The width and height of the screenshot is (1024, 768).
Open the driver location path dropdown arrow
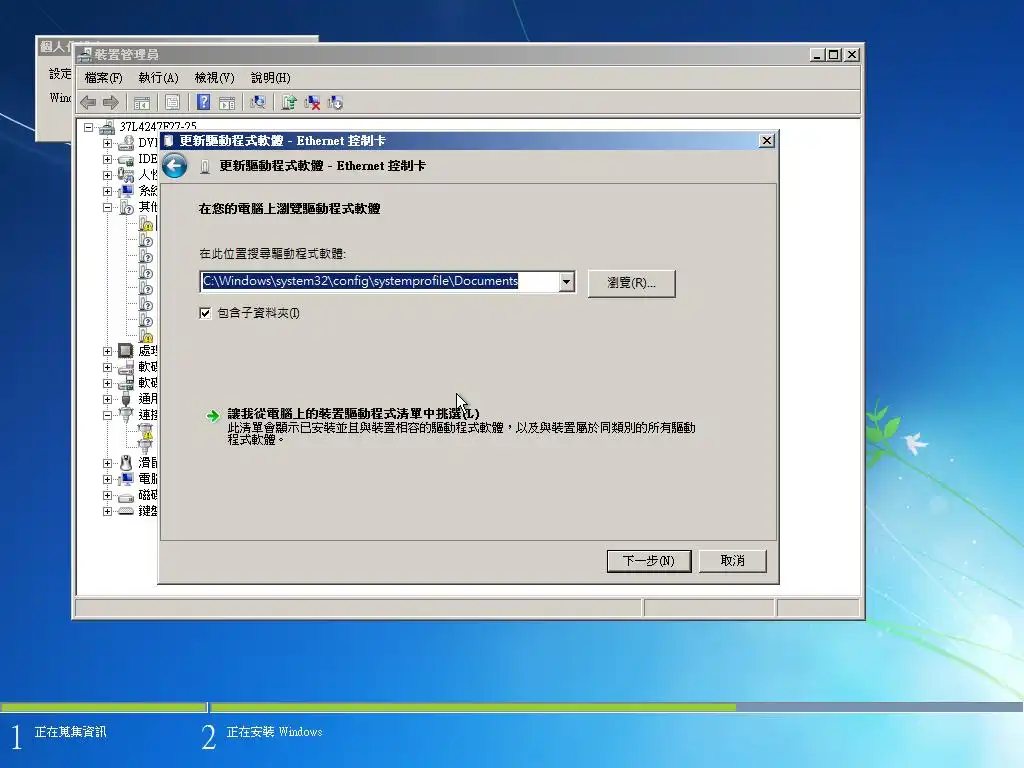[567, 282]
